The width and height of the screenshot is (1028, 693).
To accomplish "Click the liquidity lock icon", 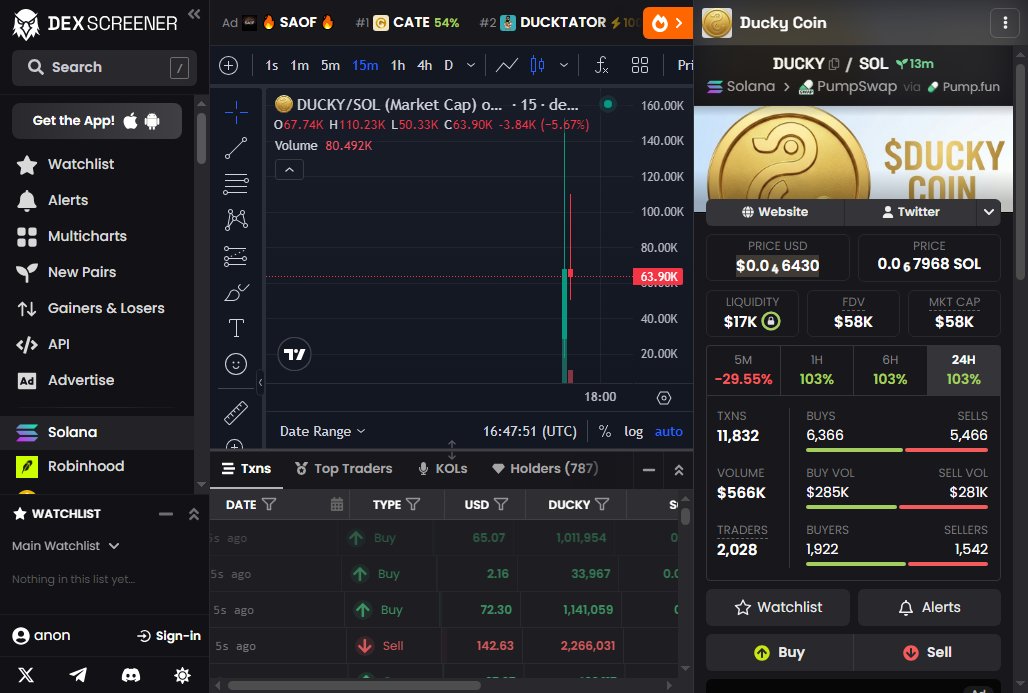I will (x=771, y=321).
